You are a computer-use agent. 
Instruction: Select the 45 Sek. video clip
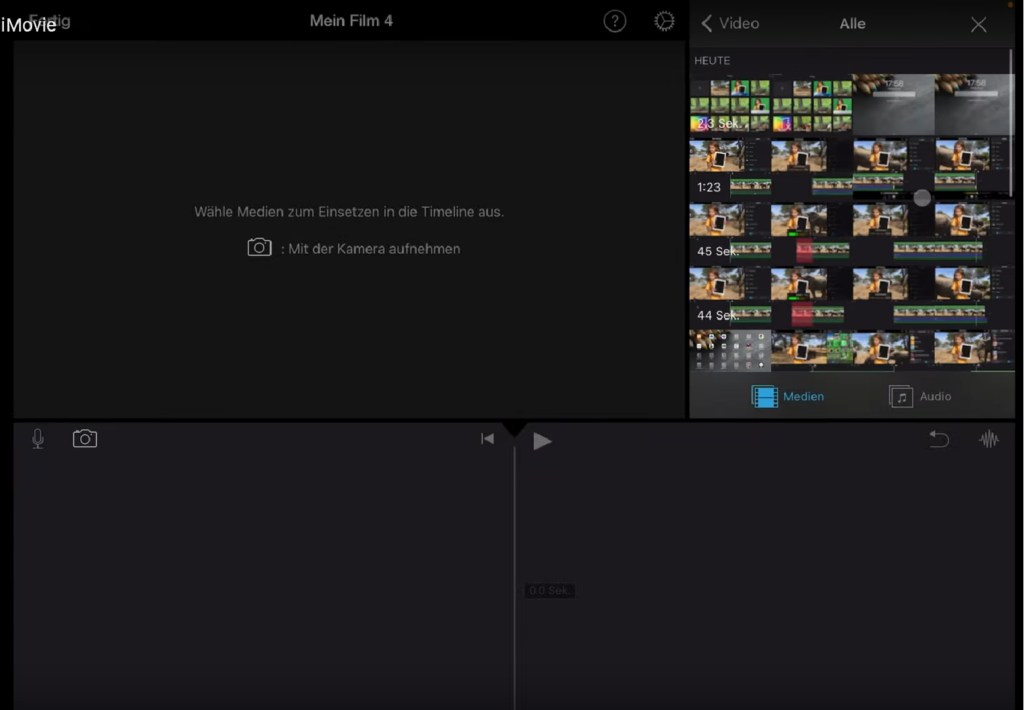850,232
